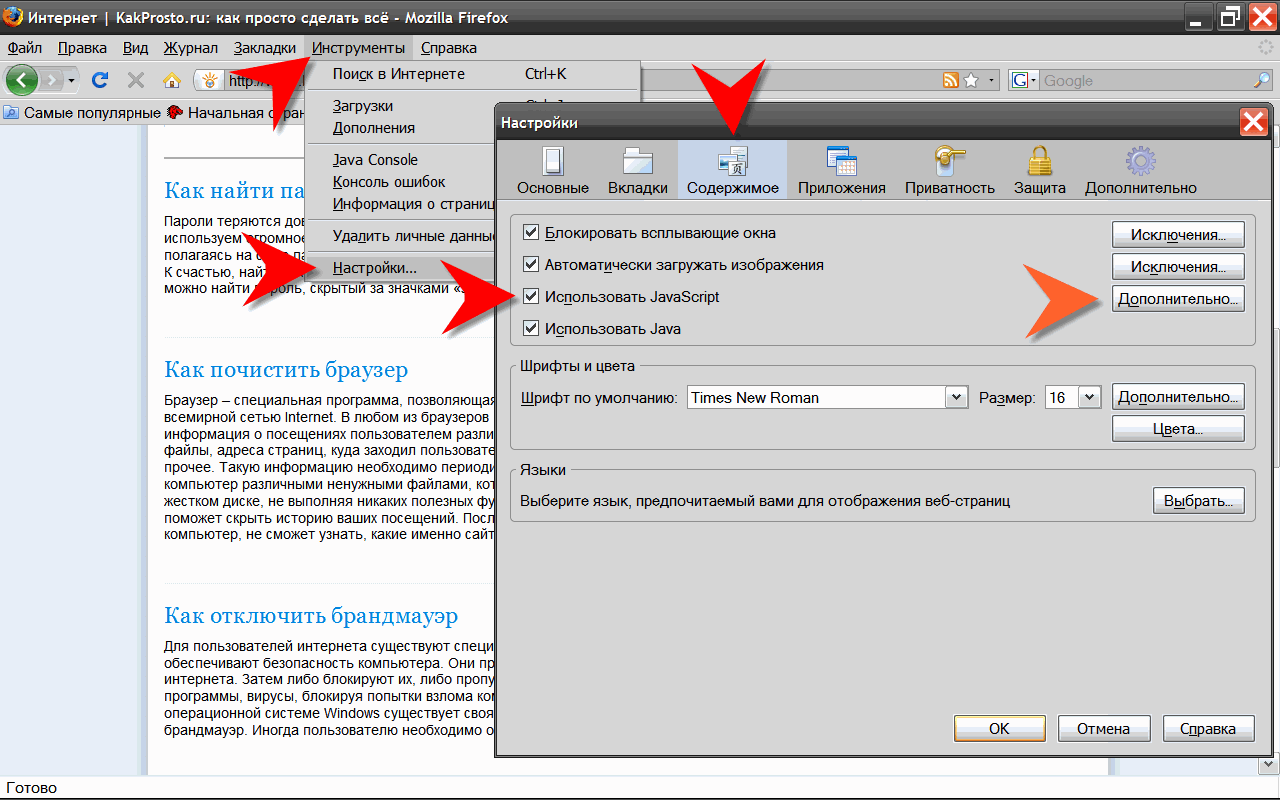
Task: Uncheck Использовать JavaScript
Action: click(x=531, y=297)
